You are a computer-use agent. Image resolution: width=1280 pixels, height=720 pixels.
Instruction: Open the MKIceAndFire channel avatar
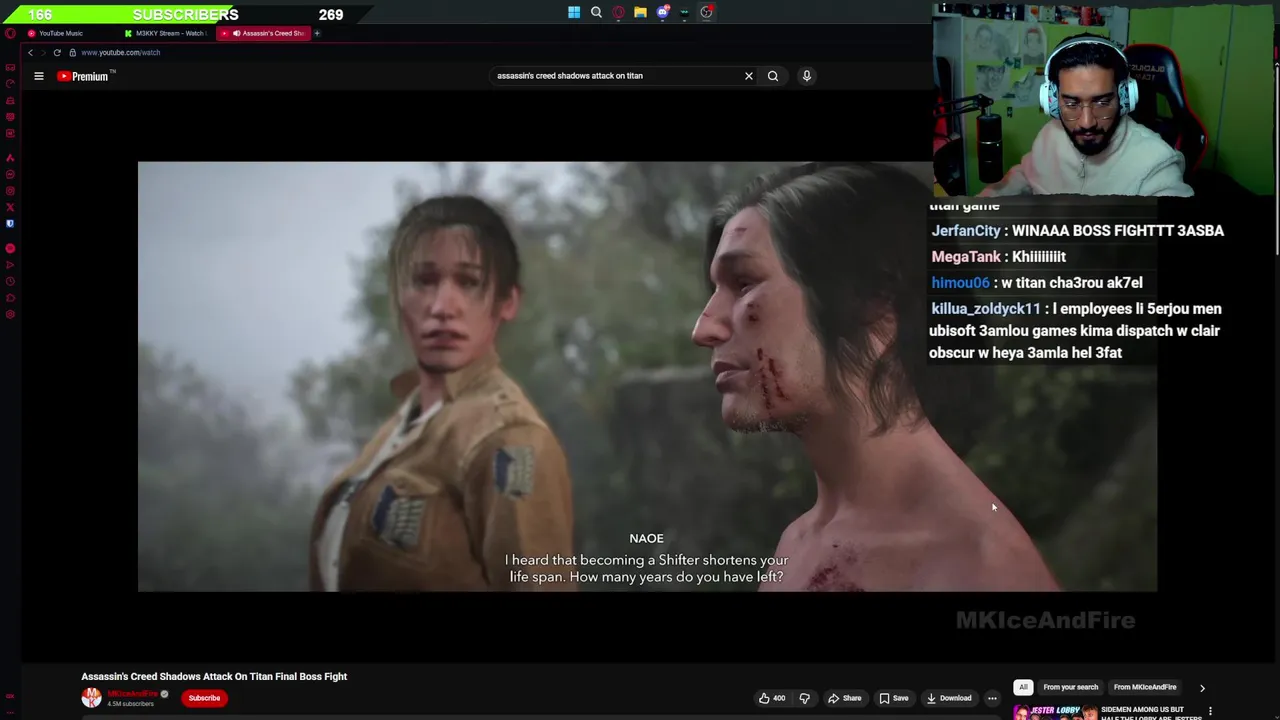pos(91,698)
